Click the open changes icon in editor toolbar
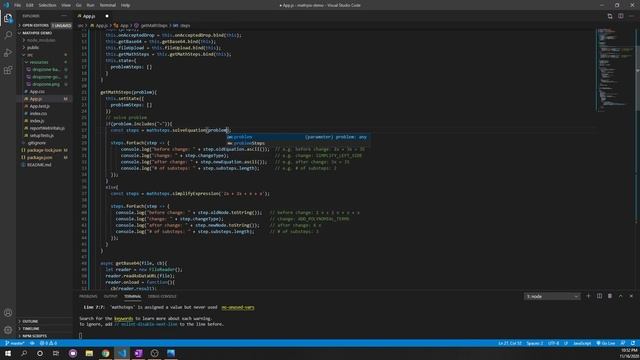This screenshot has height=360, width=640. pos(610,16)
